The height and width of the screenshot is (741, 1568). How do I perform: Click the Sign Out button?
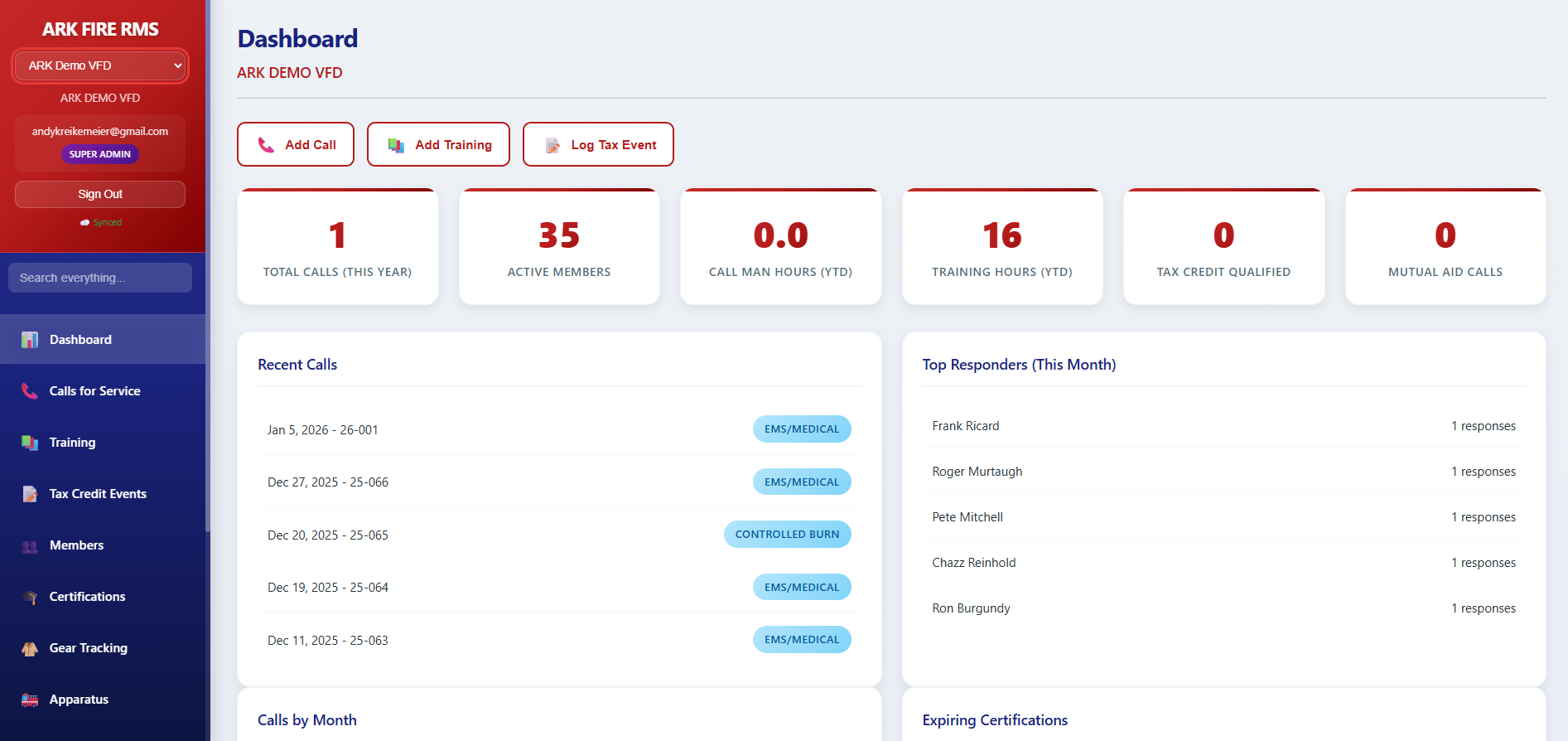(x=100, y=194)
